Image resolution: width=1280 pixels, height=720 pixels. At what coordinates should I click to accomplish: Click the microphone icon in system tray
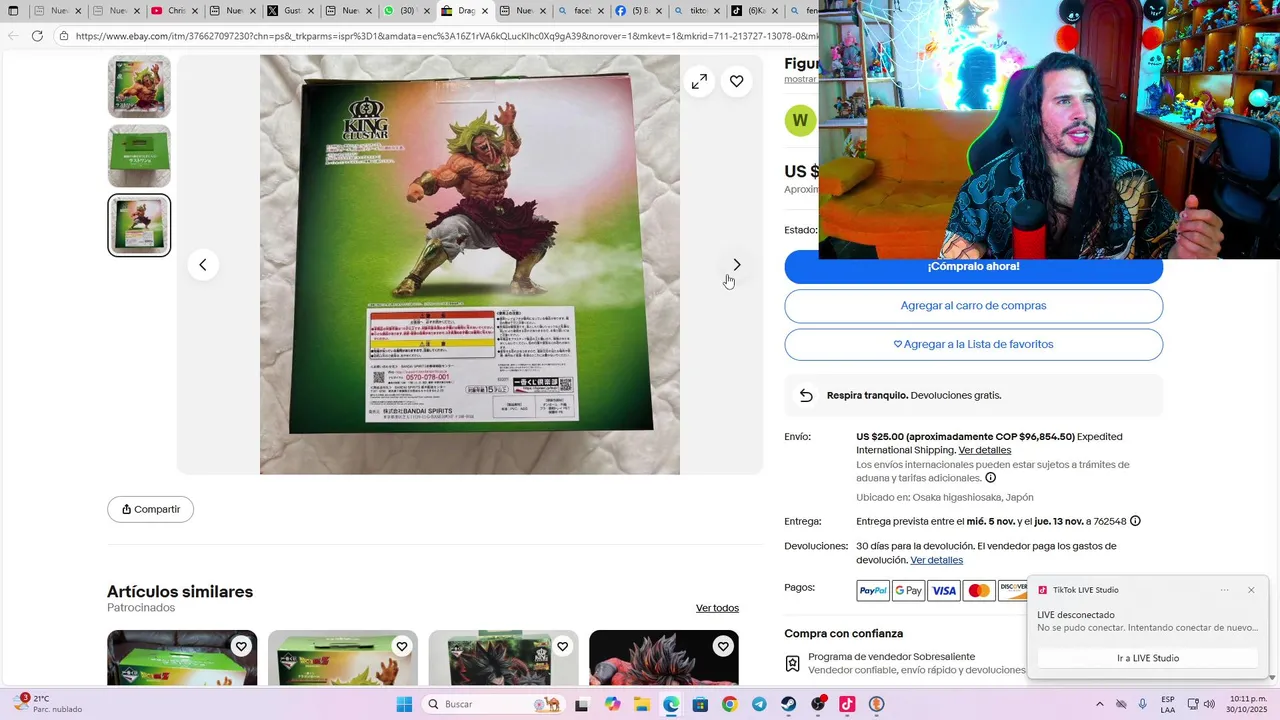(1143, 704)
